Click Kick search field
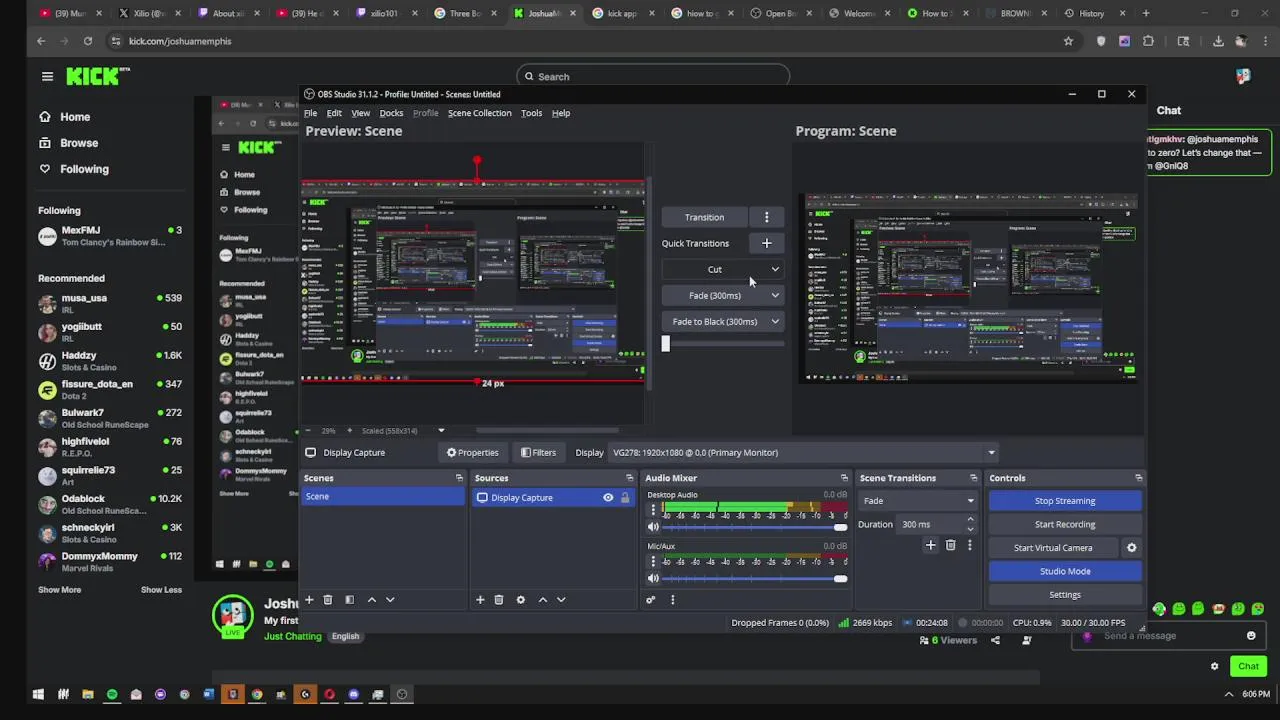Viewport: 1280px width, 720px height. coord(653,76)
